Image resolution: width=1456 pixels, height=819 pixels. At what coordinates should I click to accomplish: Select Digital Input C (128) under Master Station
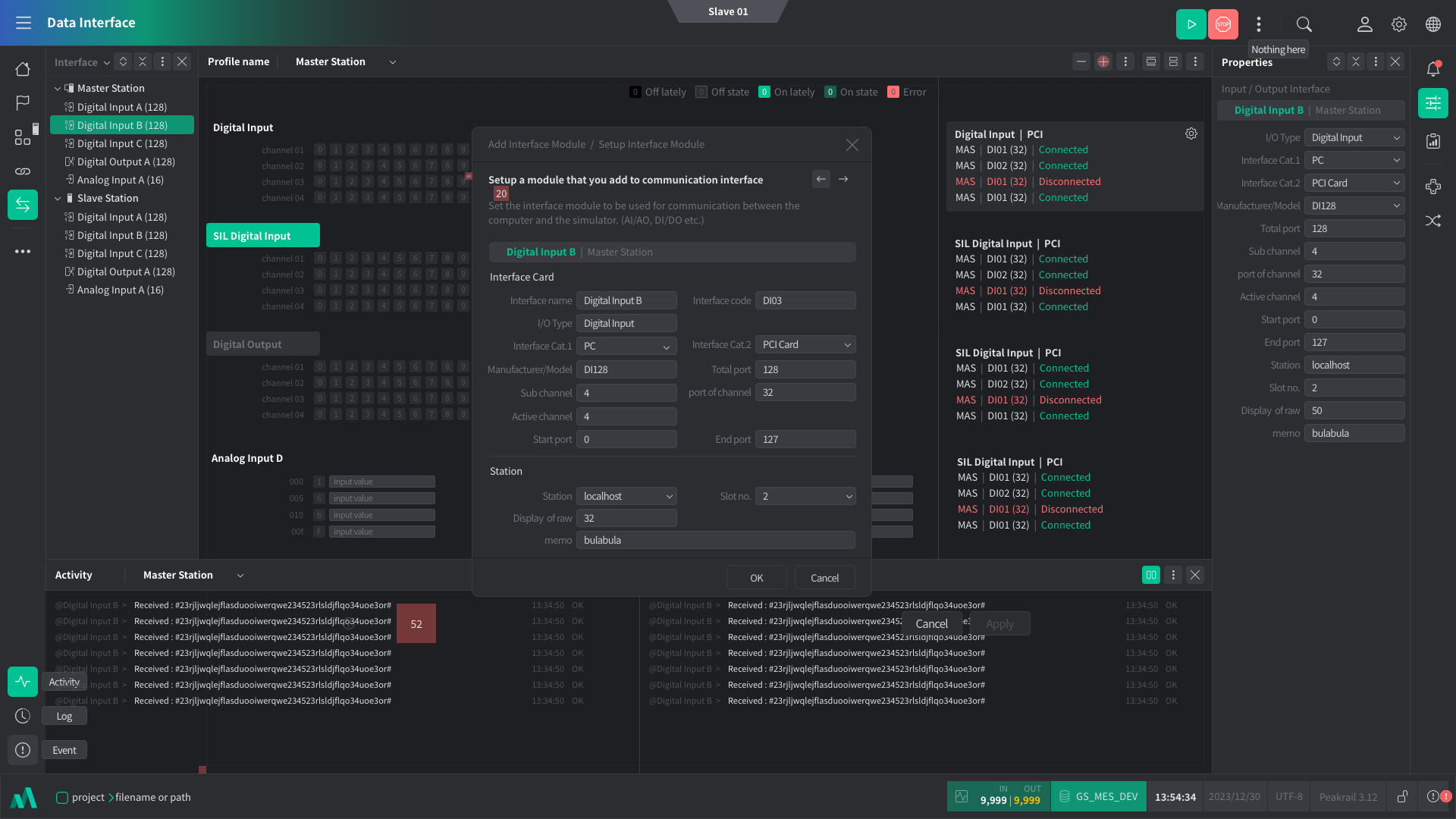122,143
